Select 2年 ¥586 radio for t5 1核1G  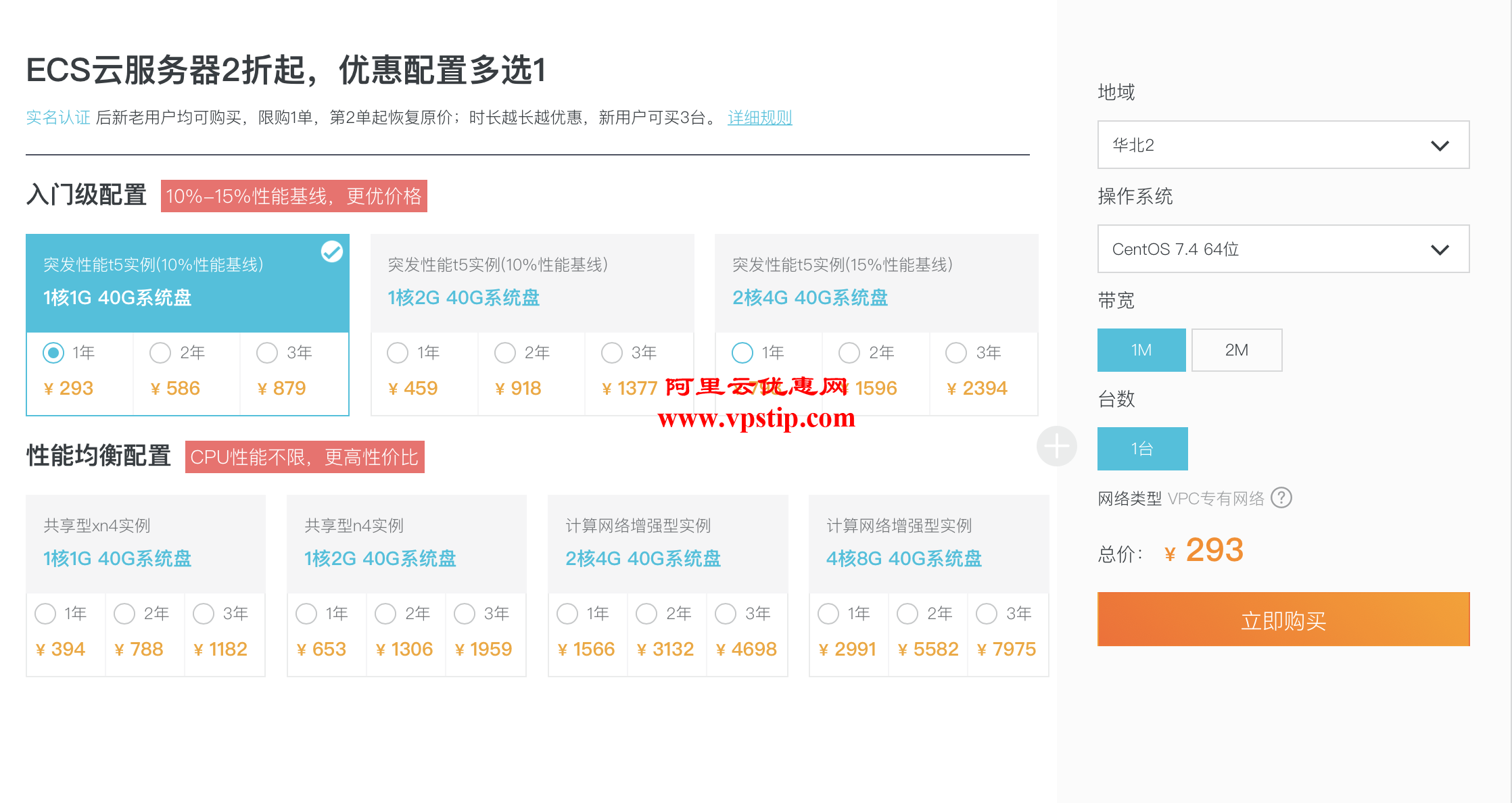pyautogui.click(x=160, y=352)
